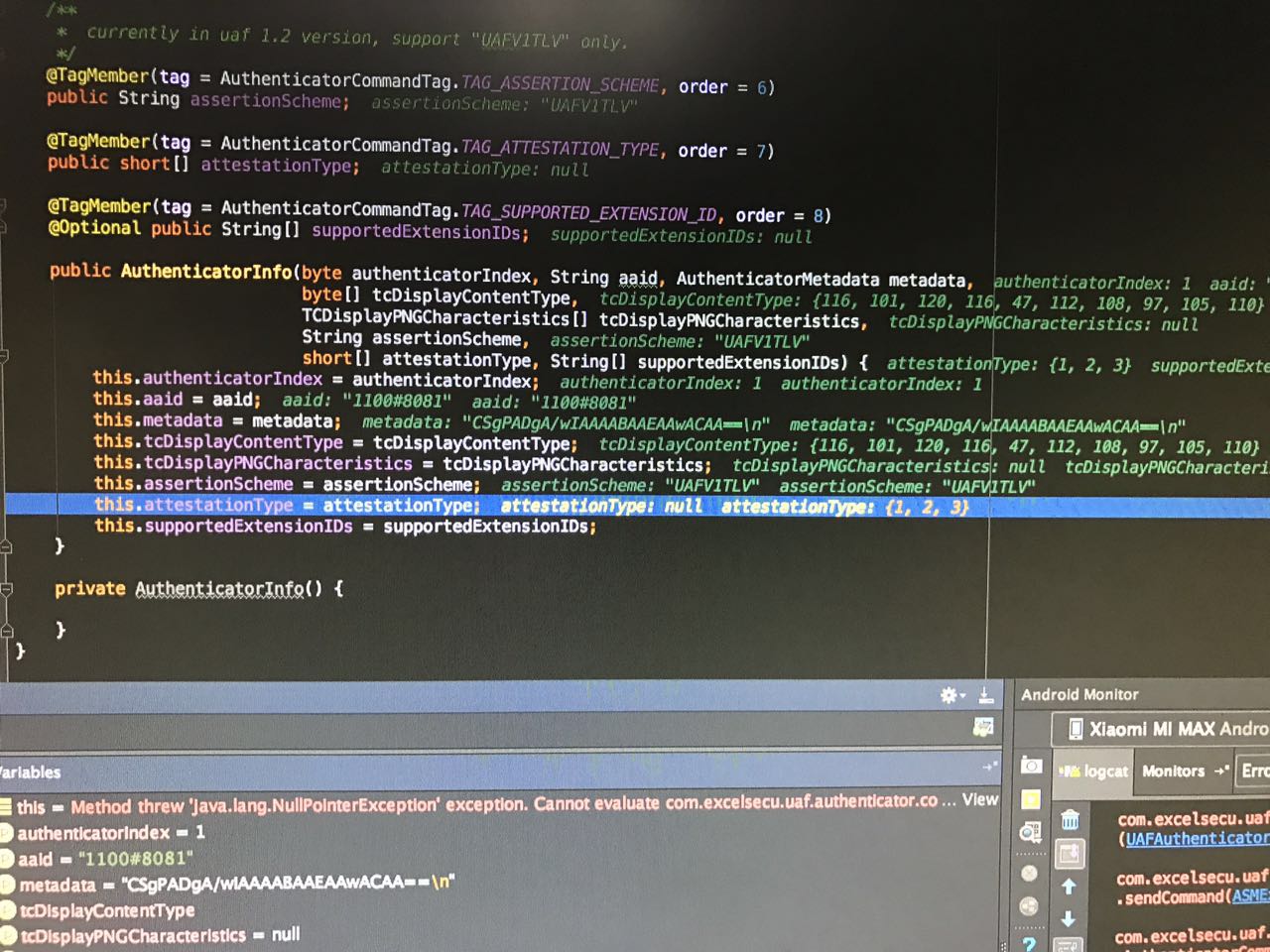
Task: Click this.metadata = metadata line
Action: coord(217,421)
